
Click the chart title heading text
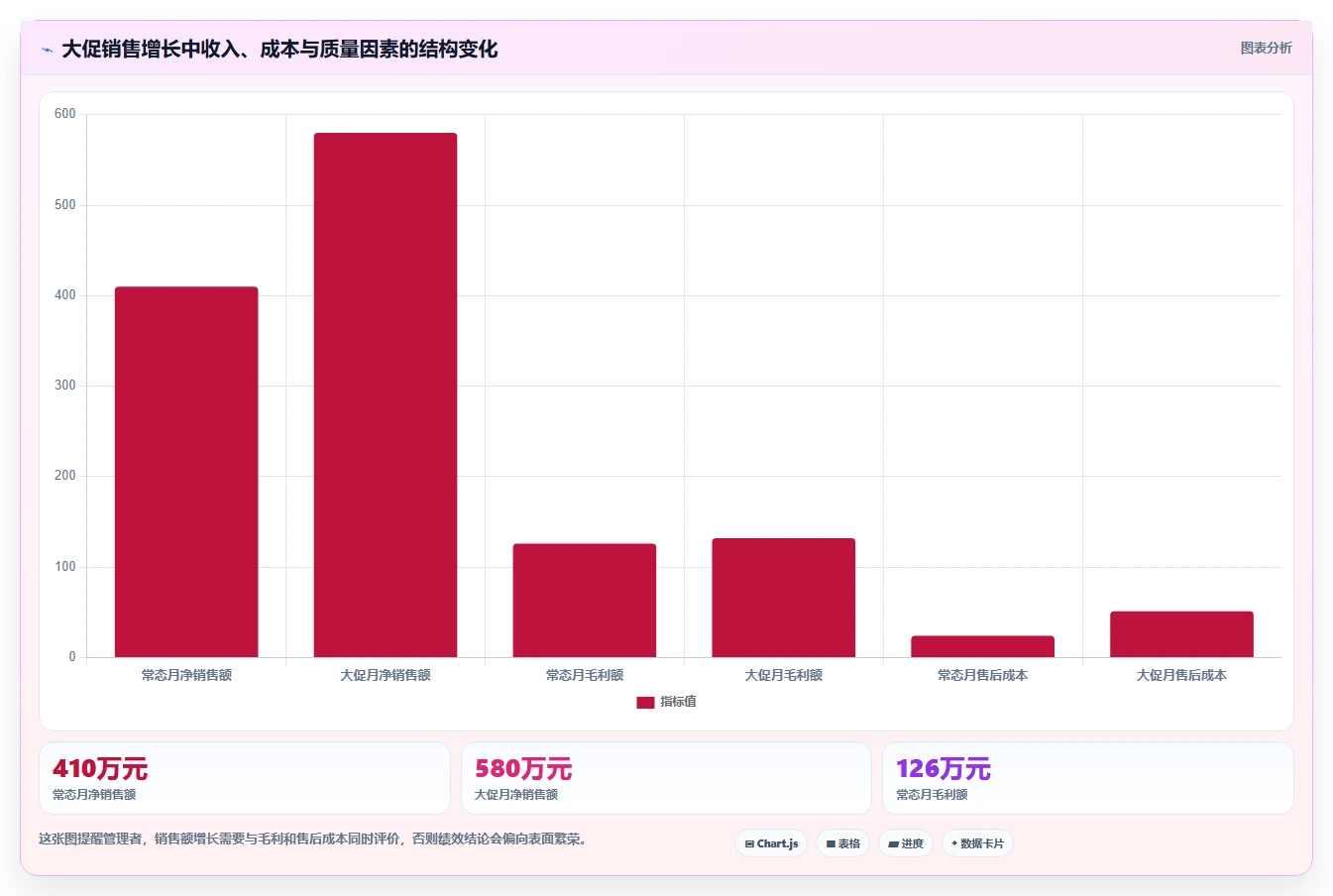[279, 50]
